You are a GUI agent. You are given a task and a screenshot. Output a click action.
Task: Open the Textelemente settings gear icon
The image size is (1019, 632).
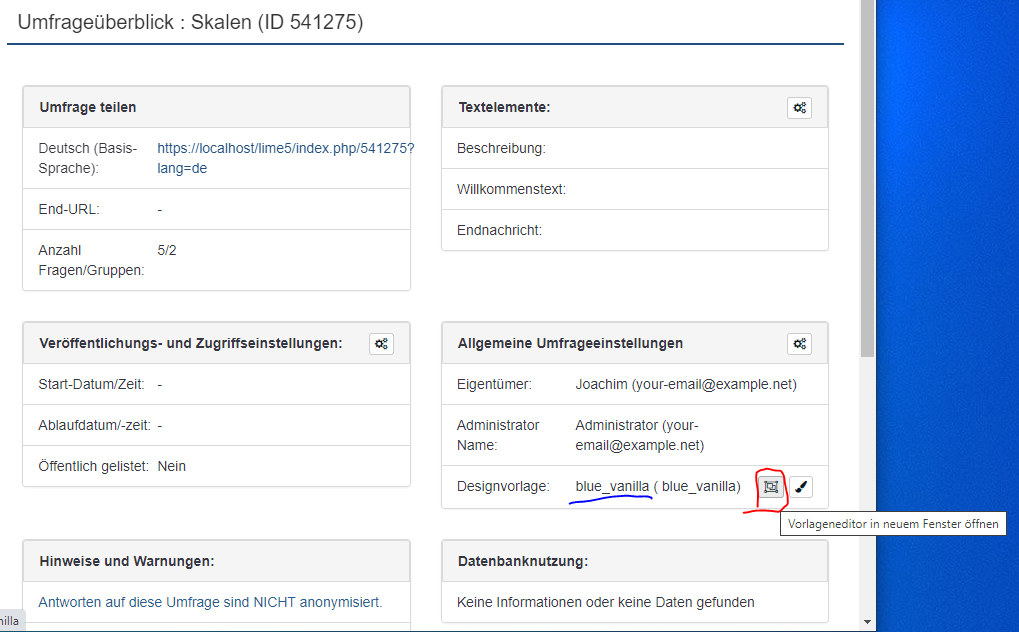coord(799,108)
